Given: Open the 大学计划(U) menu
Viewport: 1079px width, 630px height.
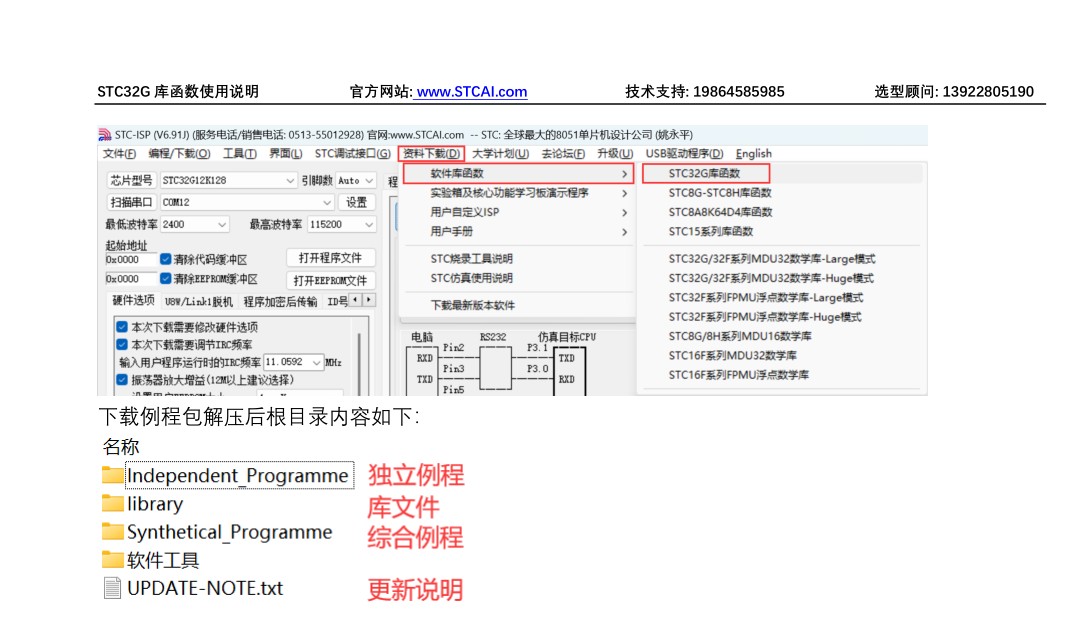Looking at the screenshot, I should click(x=500, y=153).
